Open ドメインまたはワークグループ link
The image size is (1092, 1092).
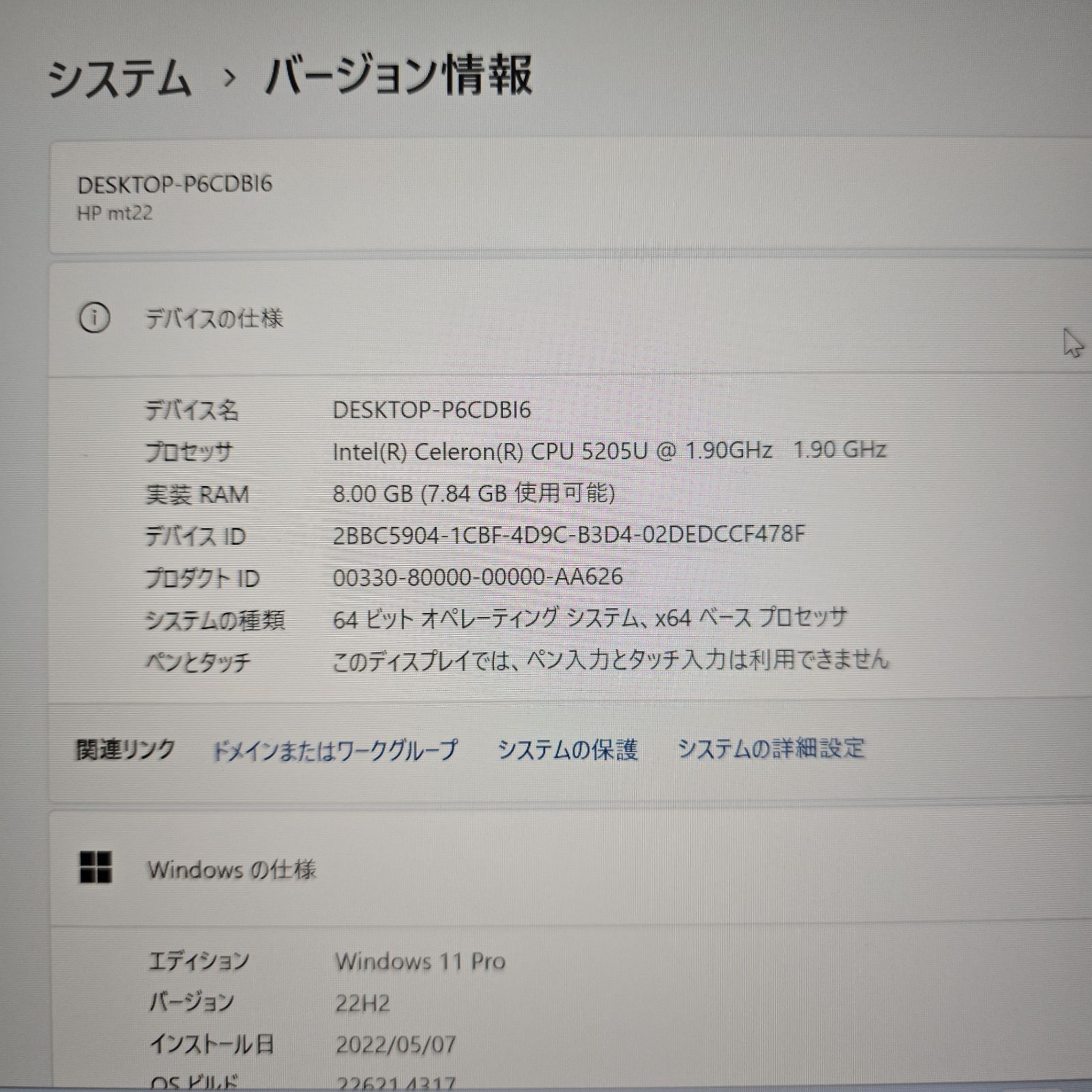334,750
